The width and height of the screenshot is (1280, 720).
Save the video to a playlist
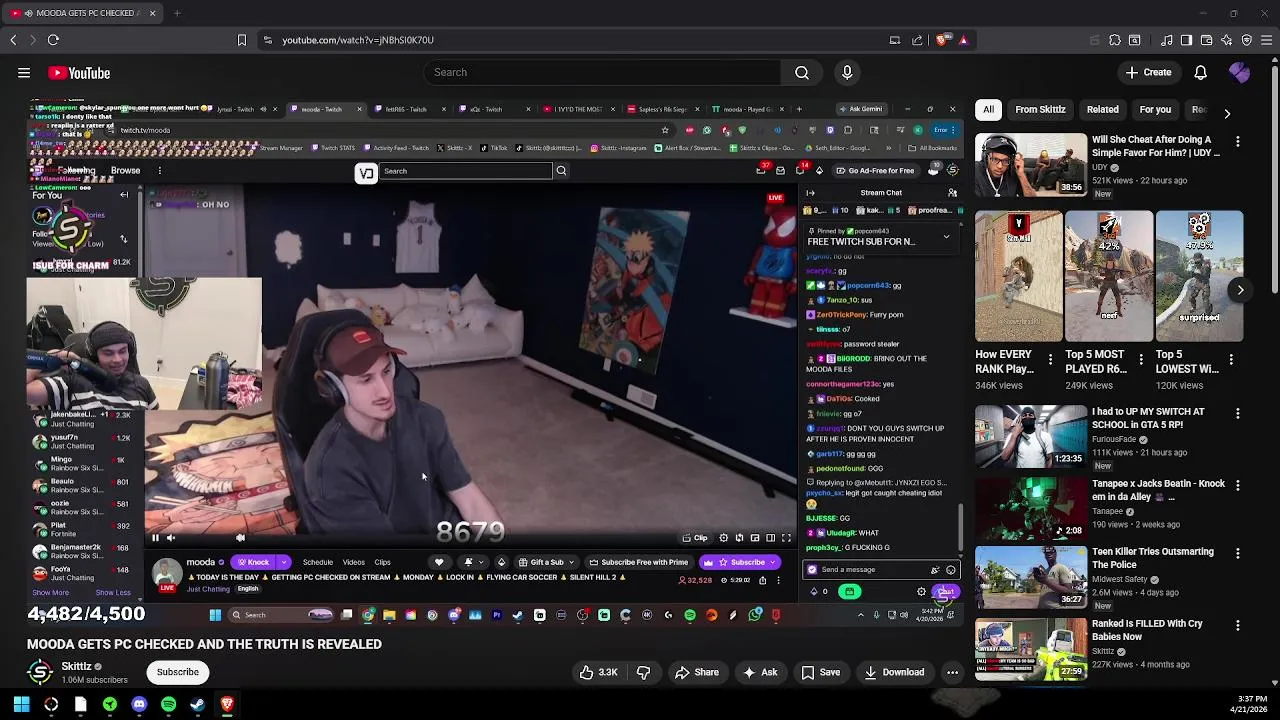click(820, 672)
